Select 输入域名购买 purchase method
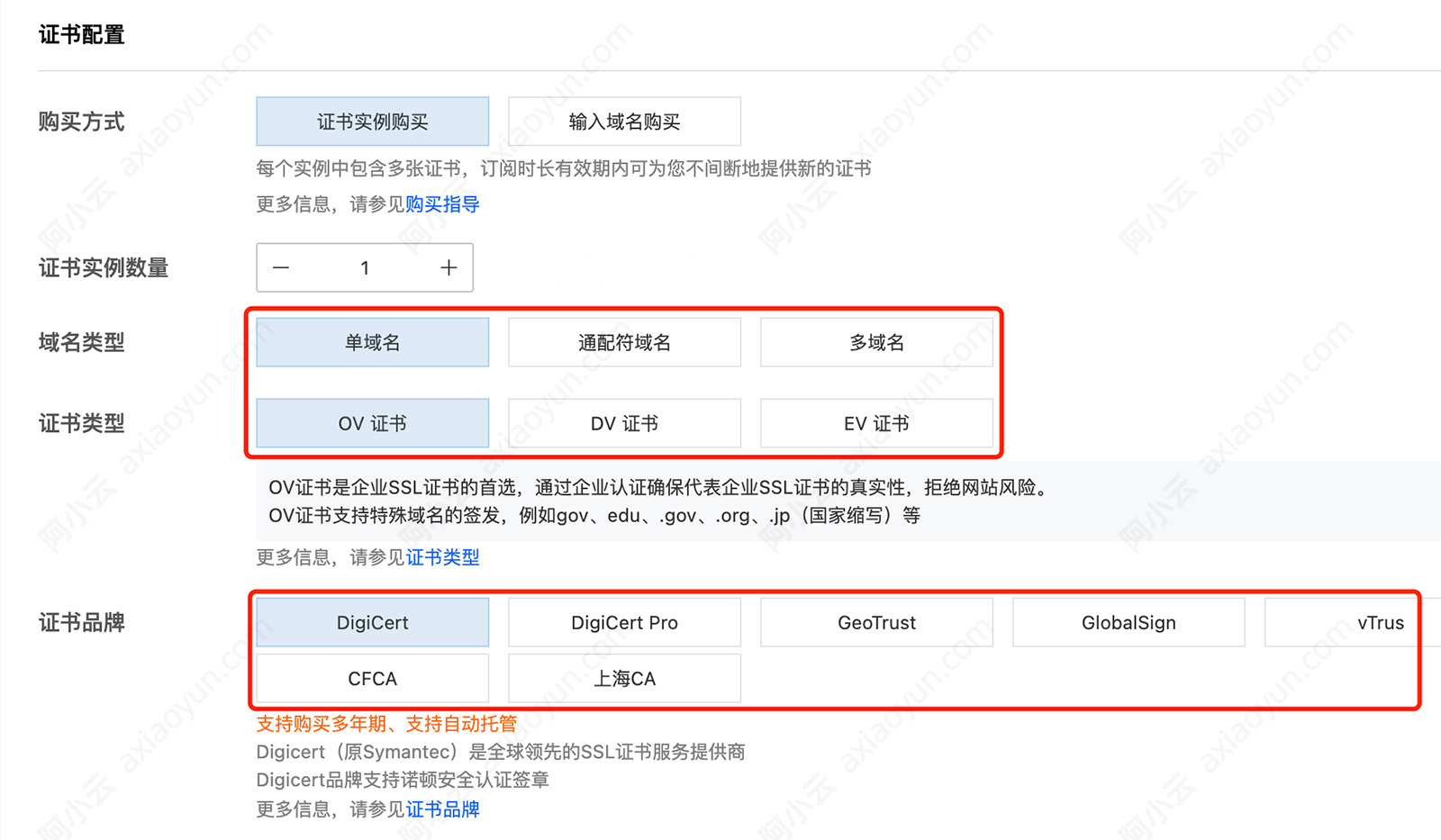Viewport: 1441px width, 840px height. [x=624, y=122]
